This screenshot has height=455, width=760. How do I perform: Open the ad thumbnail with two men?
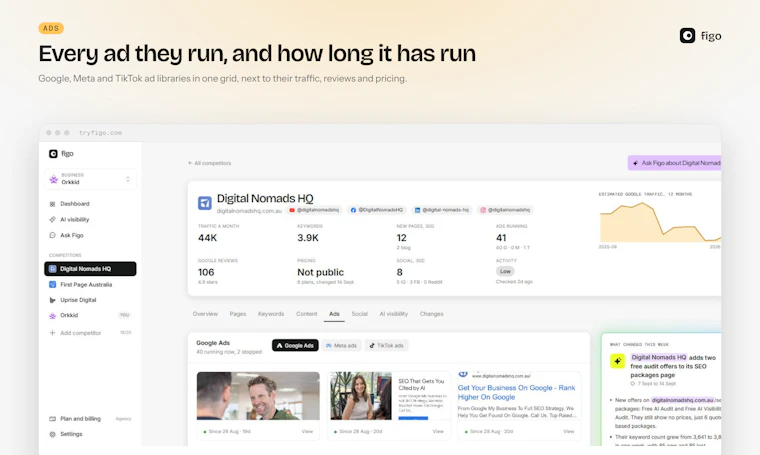point(258,396)
